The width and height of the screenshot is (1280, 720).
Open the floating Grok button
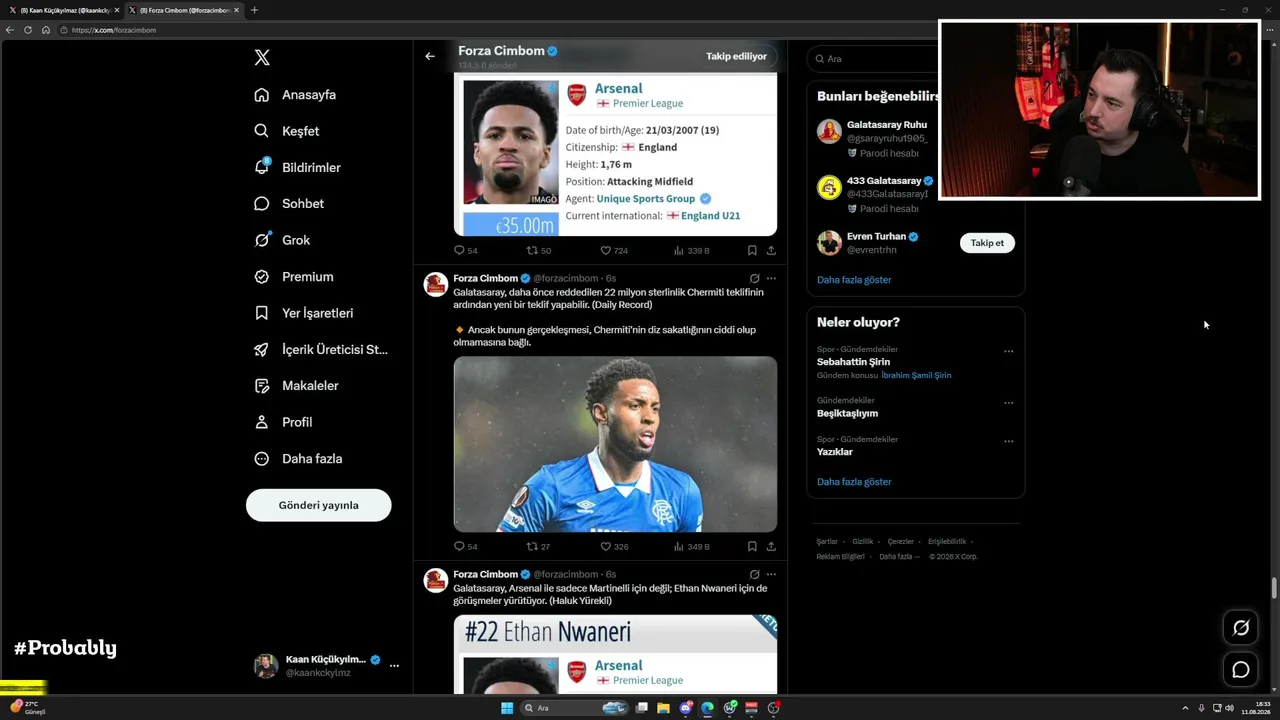pyautogui.click(x=1241, y=628)
